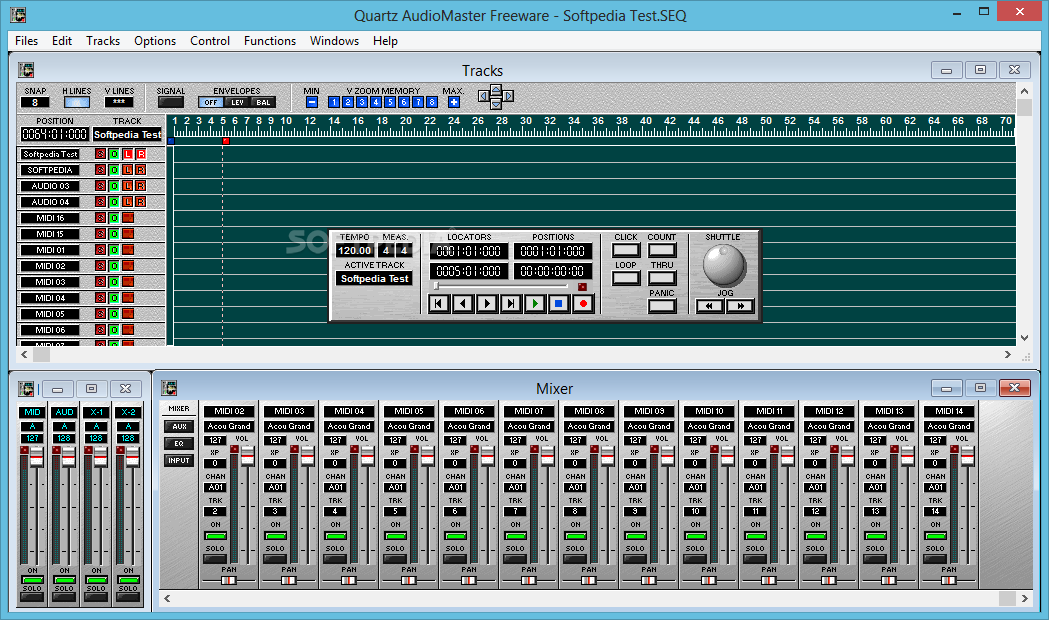Click the left arrow of the zoom navigation pad
The height and width of the screenshot is (620, 1049).
pos(483,96)
